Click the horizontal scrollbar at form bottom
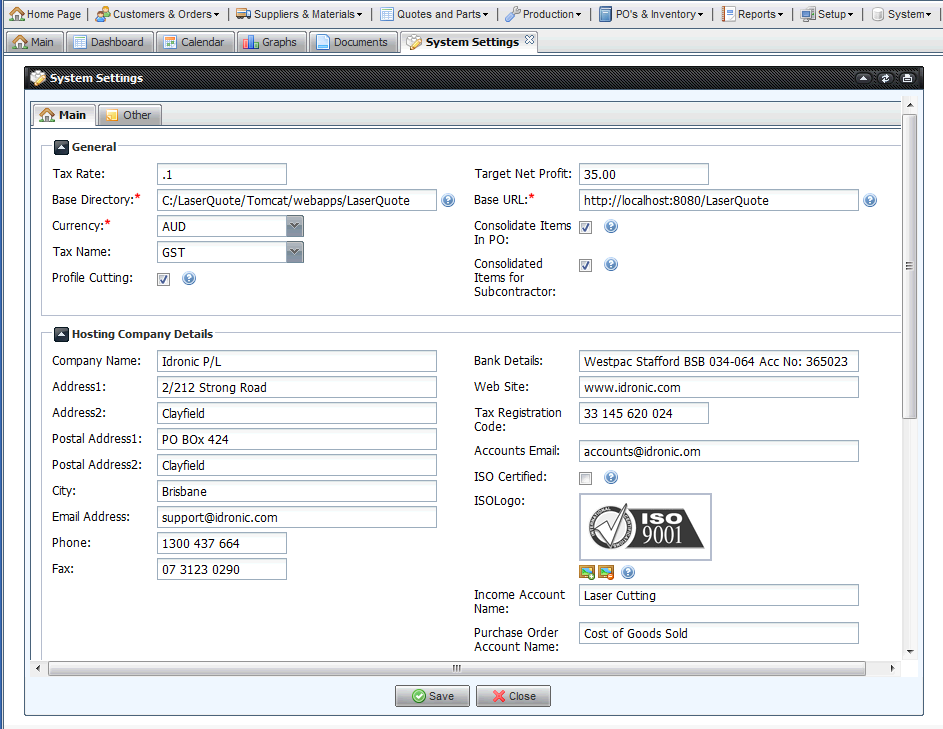943x729 pixels. coord(457,668)
